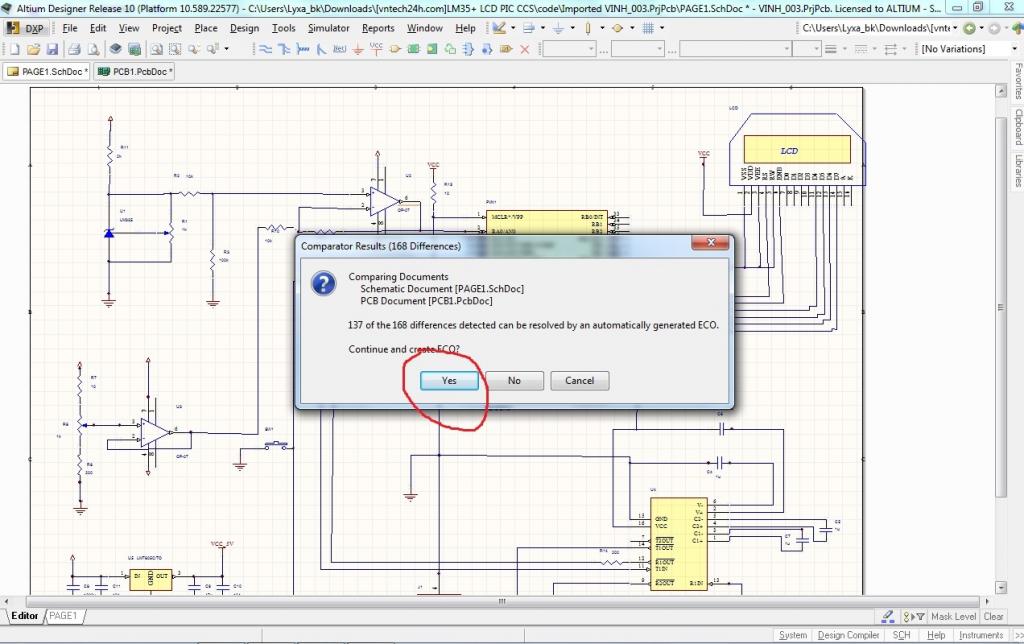Select the Place Bus Entry tool

(x=321, y=49)
